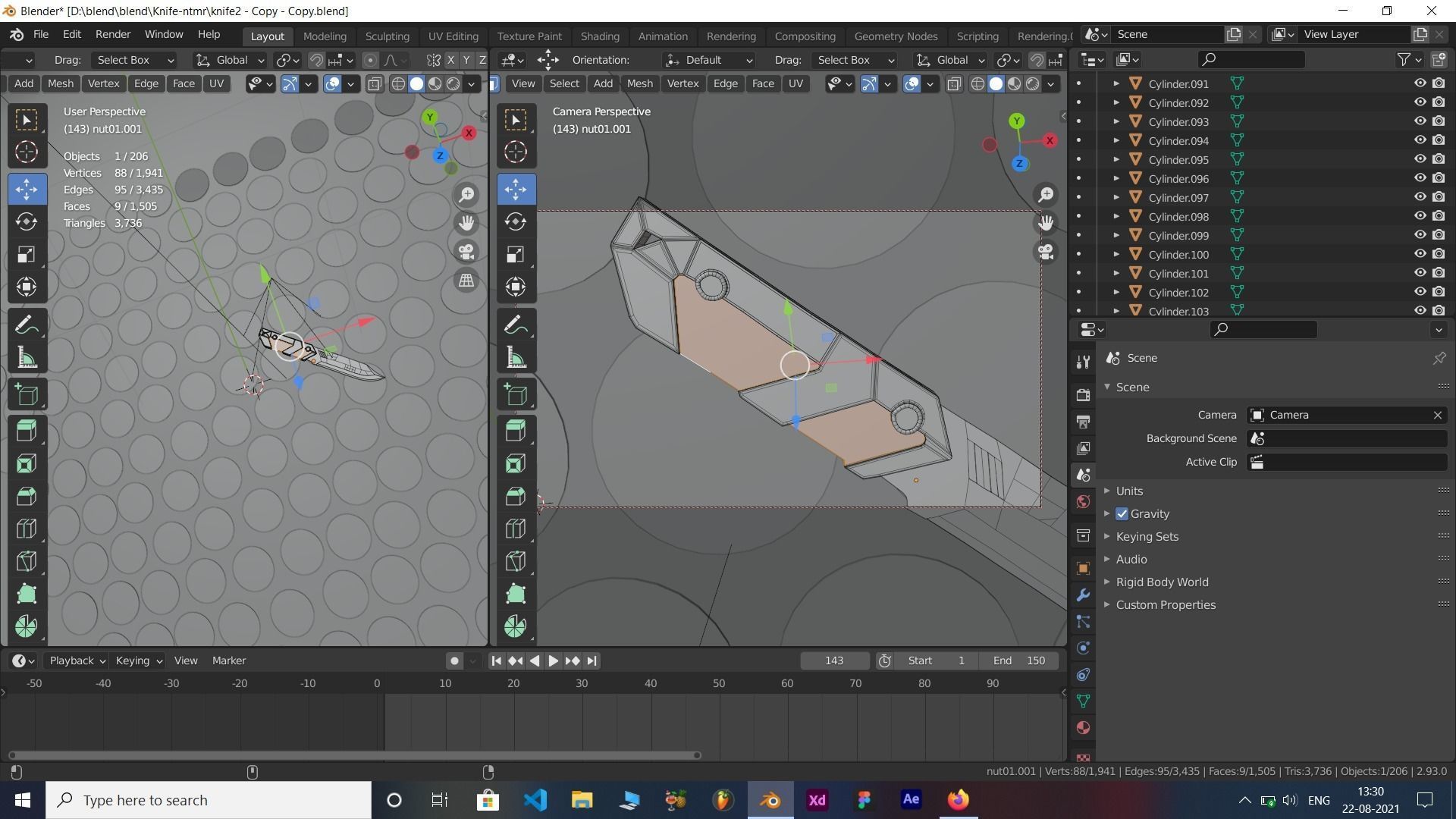Screen dimensions: 1456x819
Task: Expand the Rigid Body World panel
Action: [1162, 582]
